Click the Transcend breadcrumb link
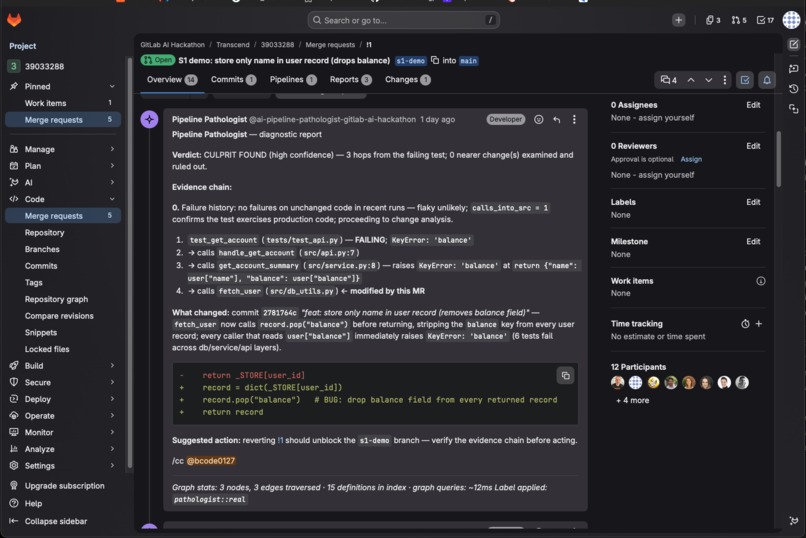This screenshot has height=538, width=806. (233, 45)
